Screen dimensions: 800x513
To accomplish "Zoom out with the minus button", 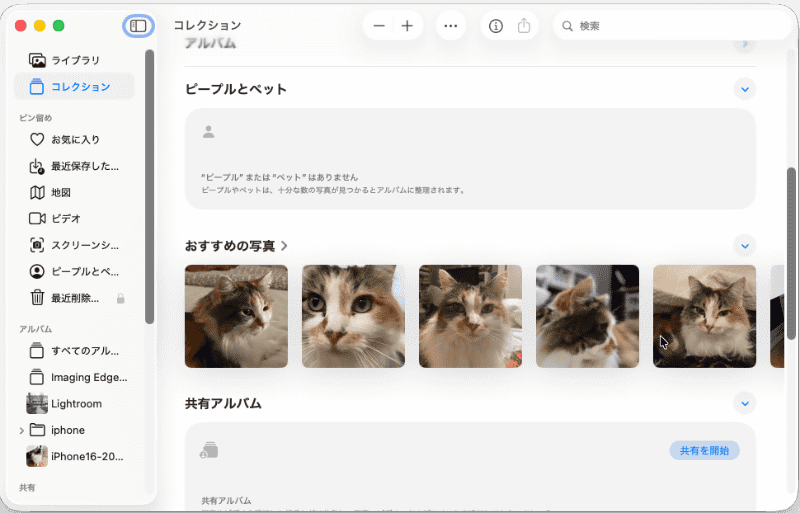I will coord(379,26).
